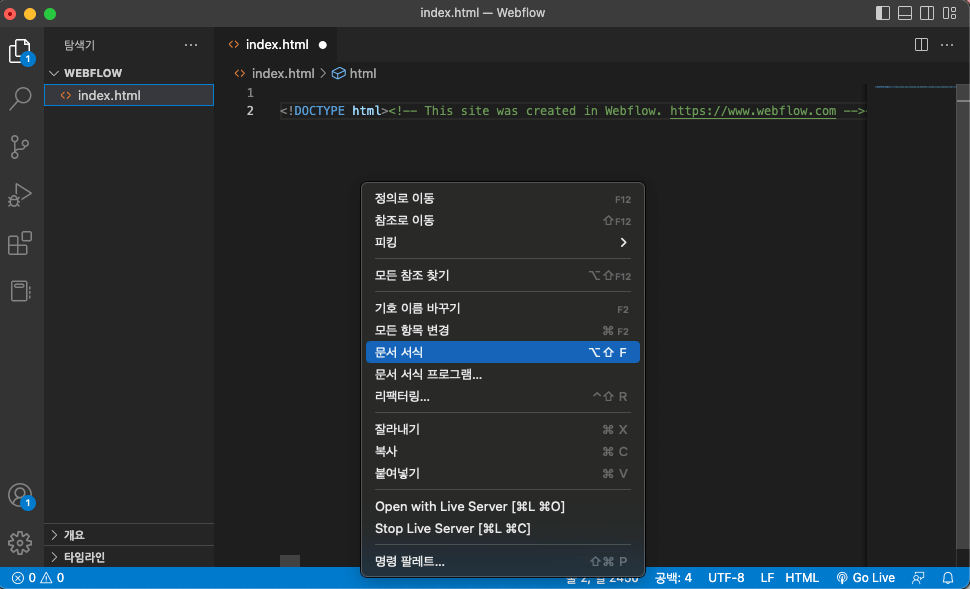Split the editor to the right
The height and width of the screenshot is (589, 970).
[921, 45]
